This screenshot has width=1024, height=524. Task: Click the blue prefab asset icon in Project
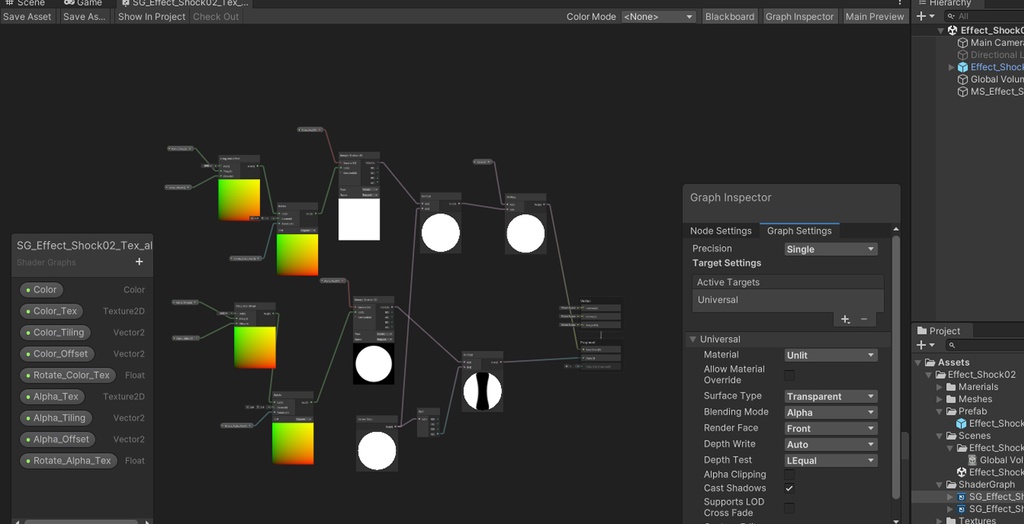click(x=961, y=423)
